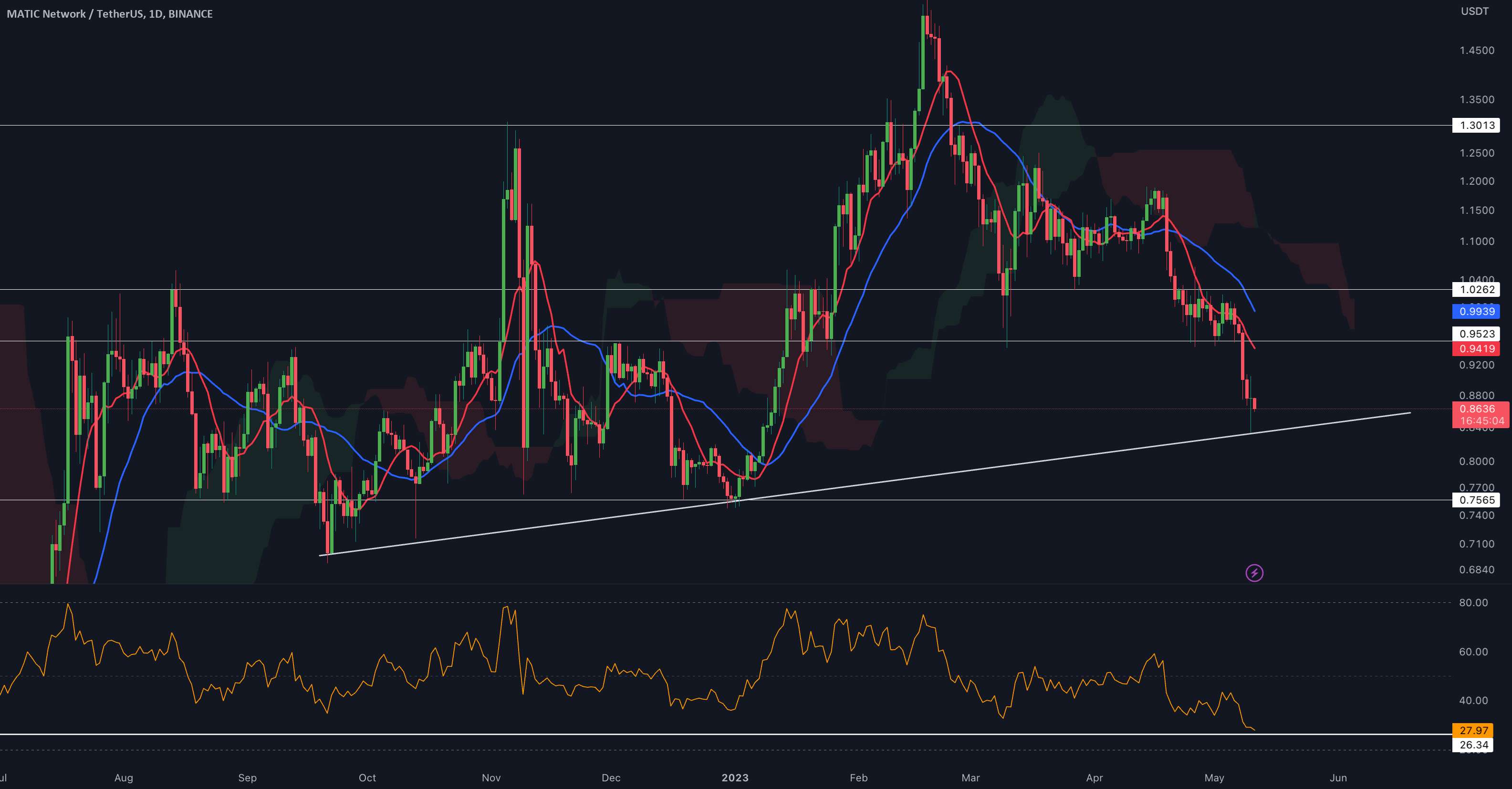Click the Jun label on time axis
This screenshot has height=789, width=1512.
coord(1338,778)
